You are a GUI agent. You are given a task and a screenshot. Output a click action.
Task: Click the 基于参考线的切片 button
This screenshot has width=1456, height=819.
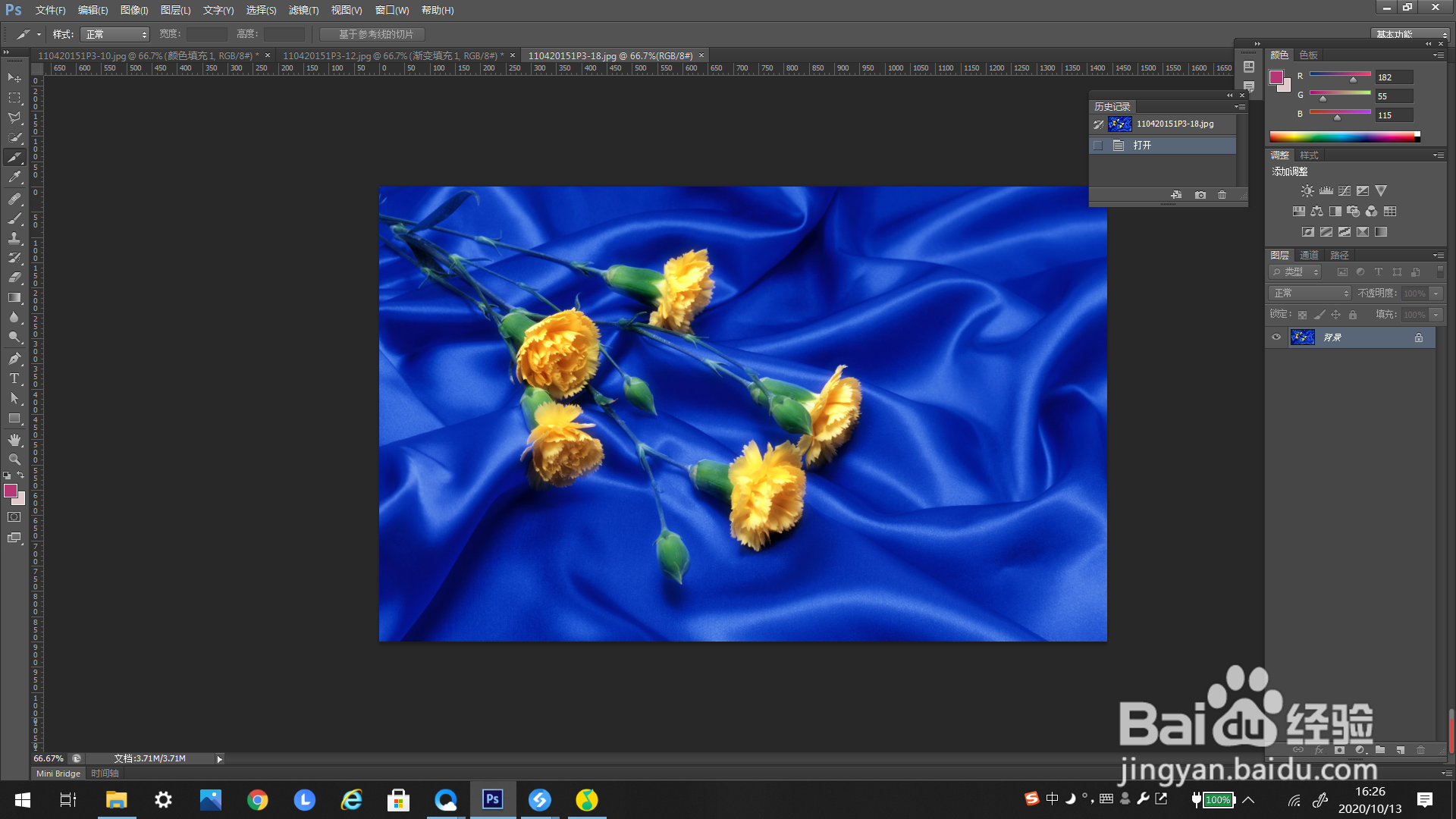[x=372, y=34]
